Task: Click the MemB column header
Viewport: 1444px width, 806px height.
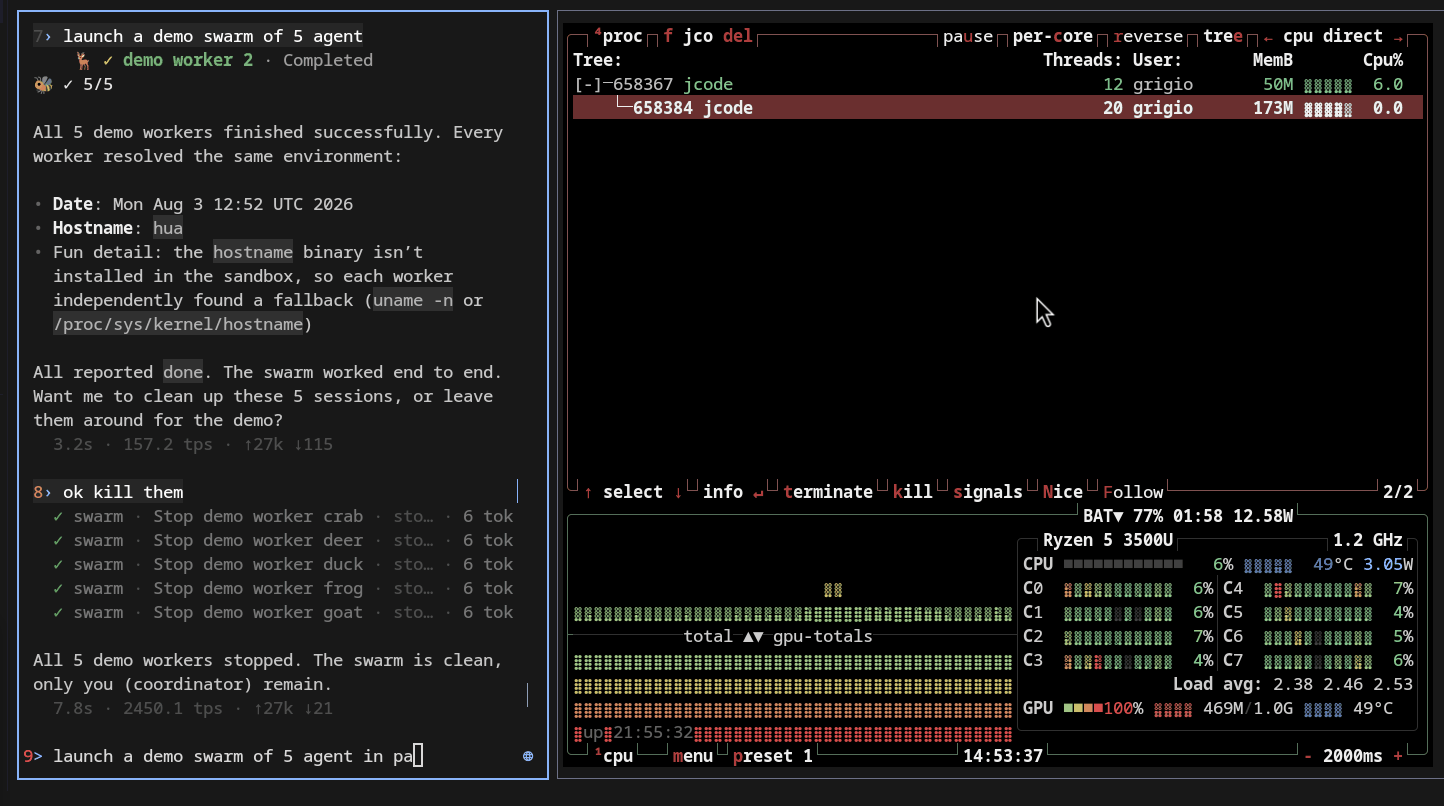Action: coord(1273,60)
